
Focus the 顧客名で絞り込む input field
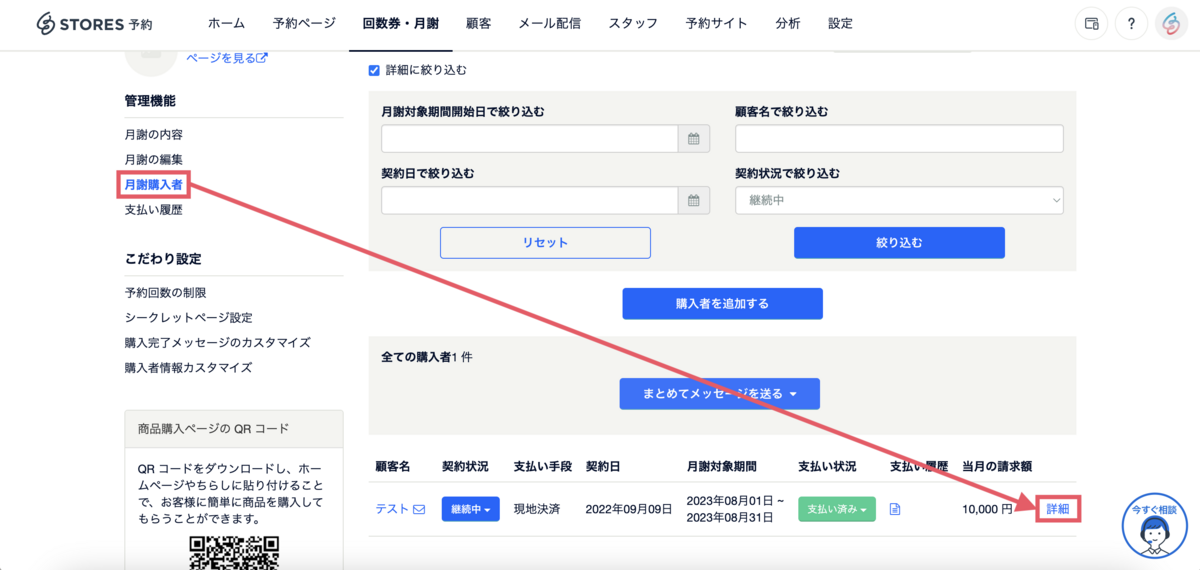[899, 139]
